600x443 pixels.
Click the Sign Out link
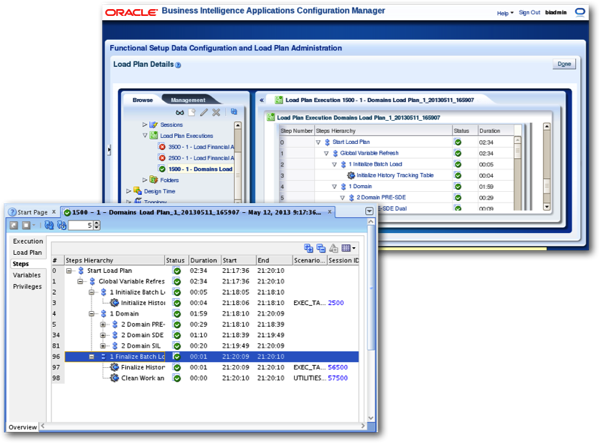coord(529,13)
